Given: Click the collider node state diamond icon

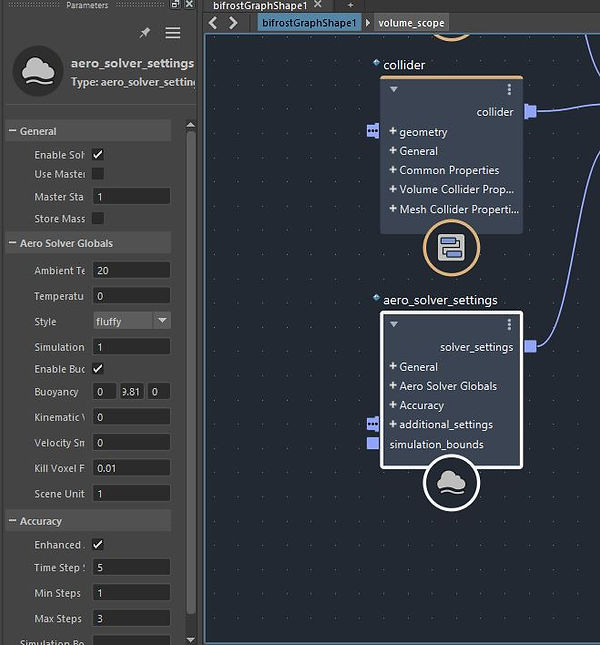Looking at the screenshot, I should 376,63.
